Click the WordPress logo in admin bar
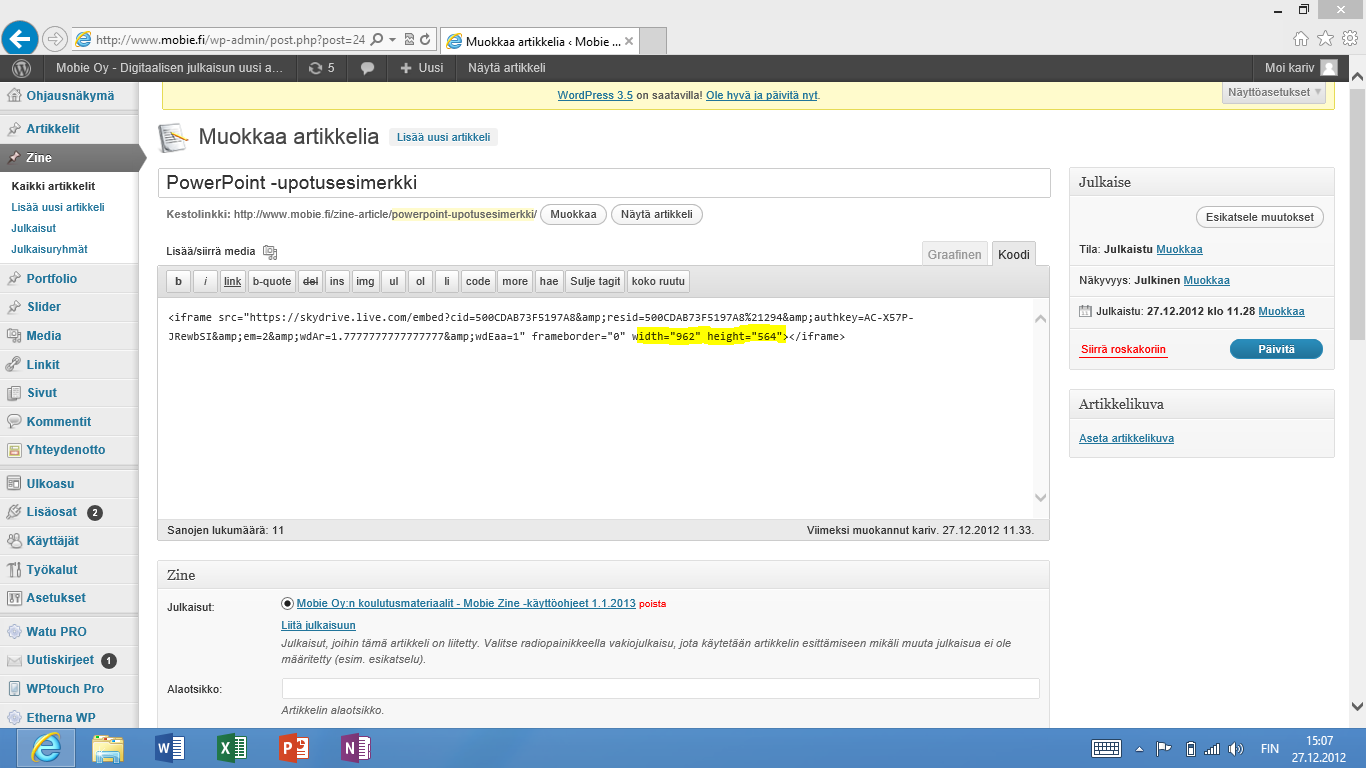The width and height of the screenshot is (1366, 768). (x=22, y=68)
